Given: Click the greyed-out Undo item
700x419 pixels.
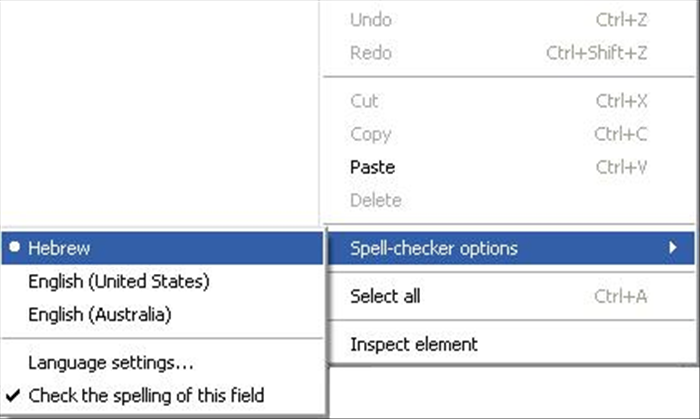Looking at the screenshot, I should 371,20.
